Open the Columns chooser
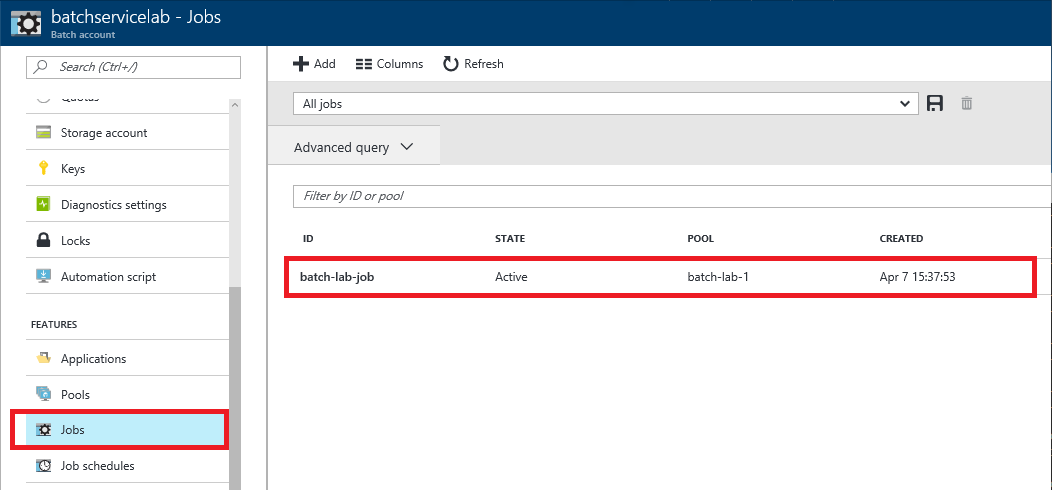This screenshot has height=490, width=1052. click(390, 64)
